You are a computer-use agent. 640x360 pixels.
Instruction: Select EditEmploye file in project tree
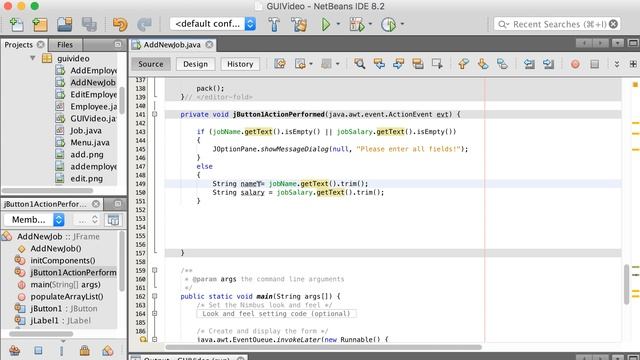click(x=93, y=94)
